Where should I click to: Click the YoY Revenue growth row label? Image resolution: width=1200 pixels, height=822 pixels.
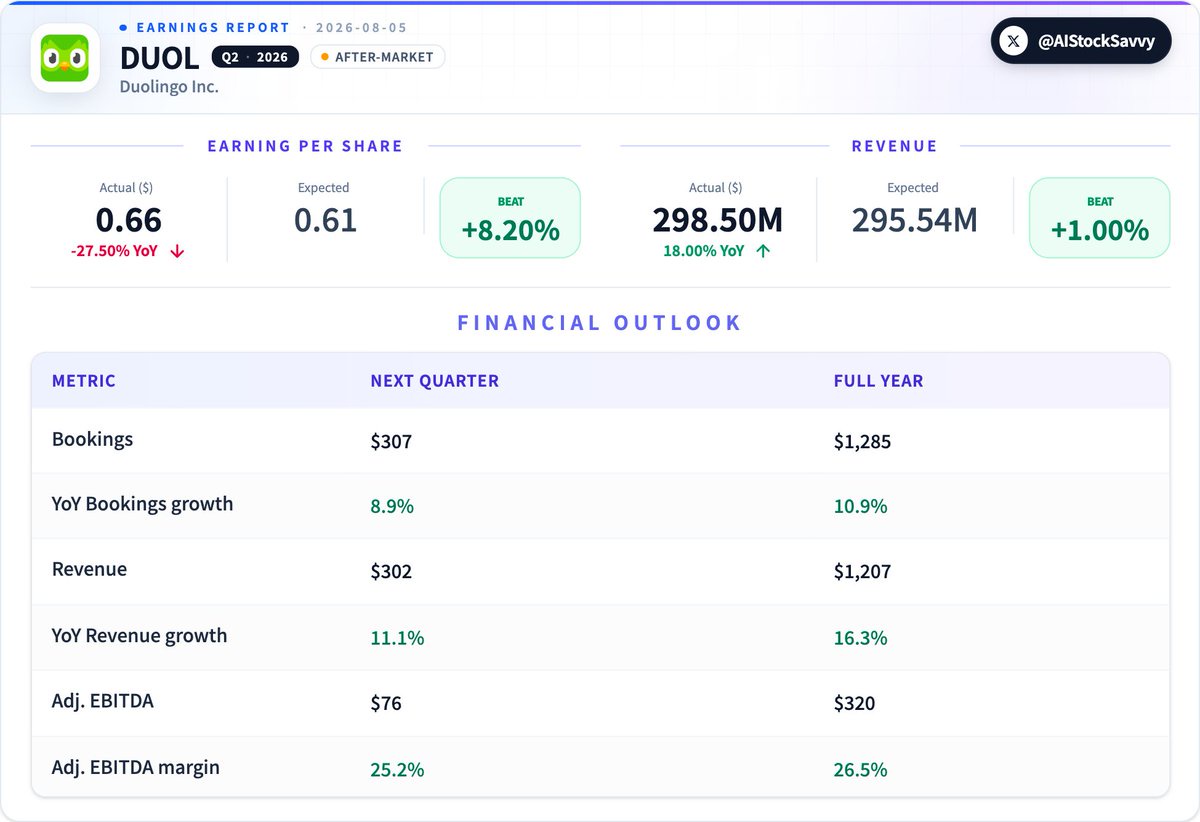tap(139, 635)
